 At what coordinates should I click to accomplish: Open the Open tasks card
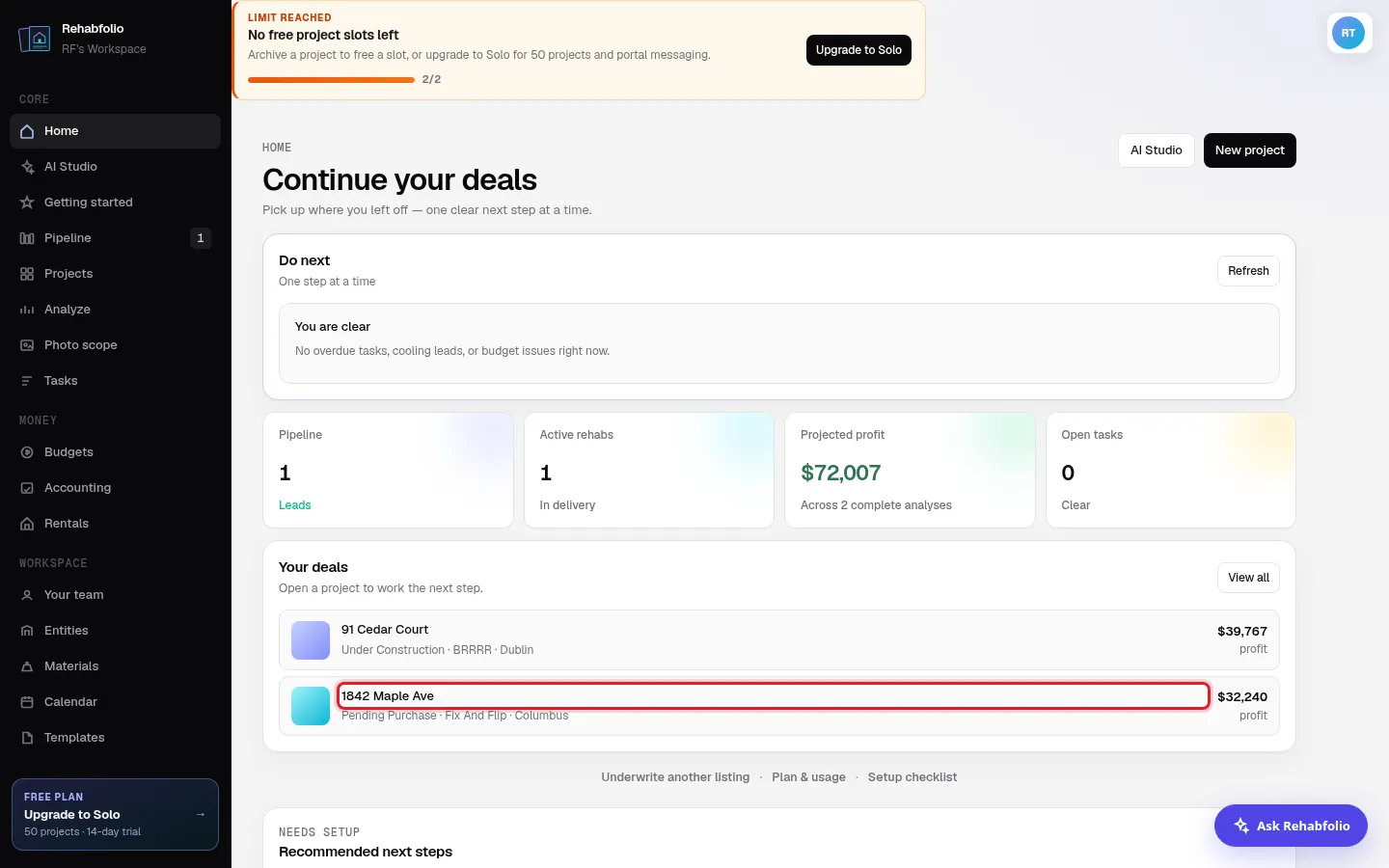[1171, 471]
